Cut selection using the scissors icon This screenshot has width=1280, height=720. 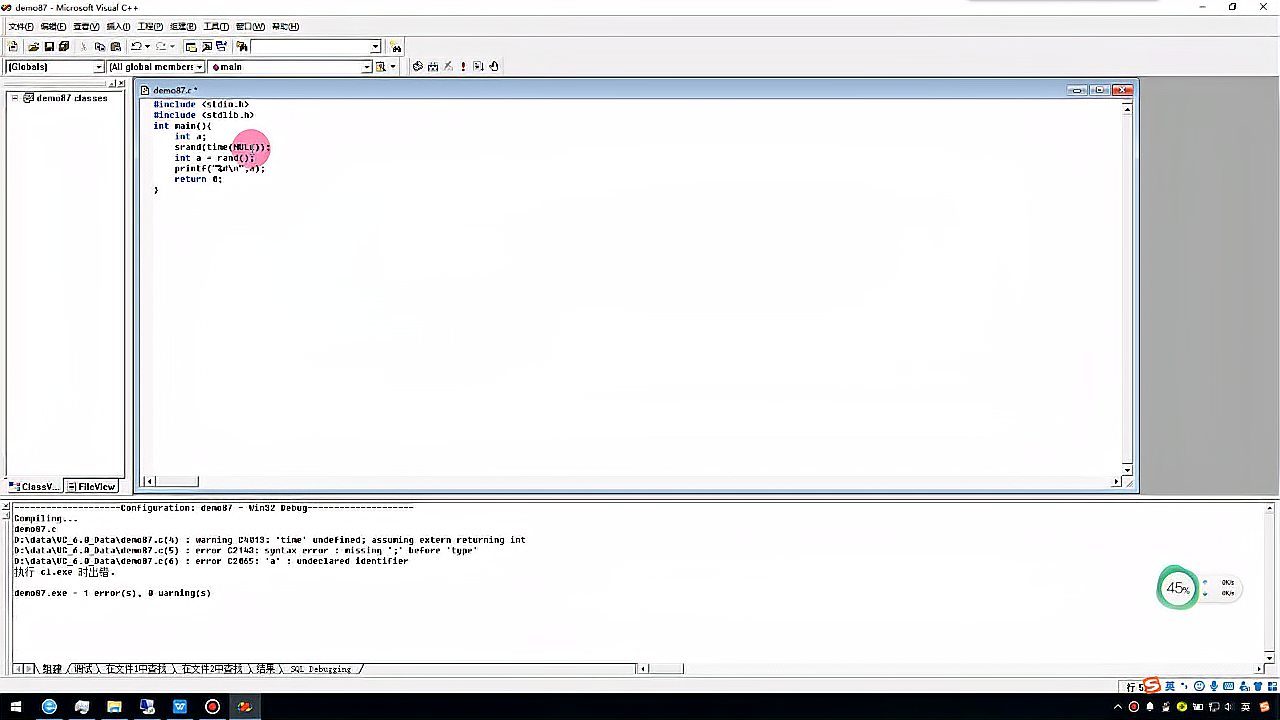click(x=84, y=46)
